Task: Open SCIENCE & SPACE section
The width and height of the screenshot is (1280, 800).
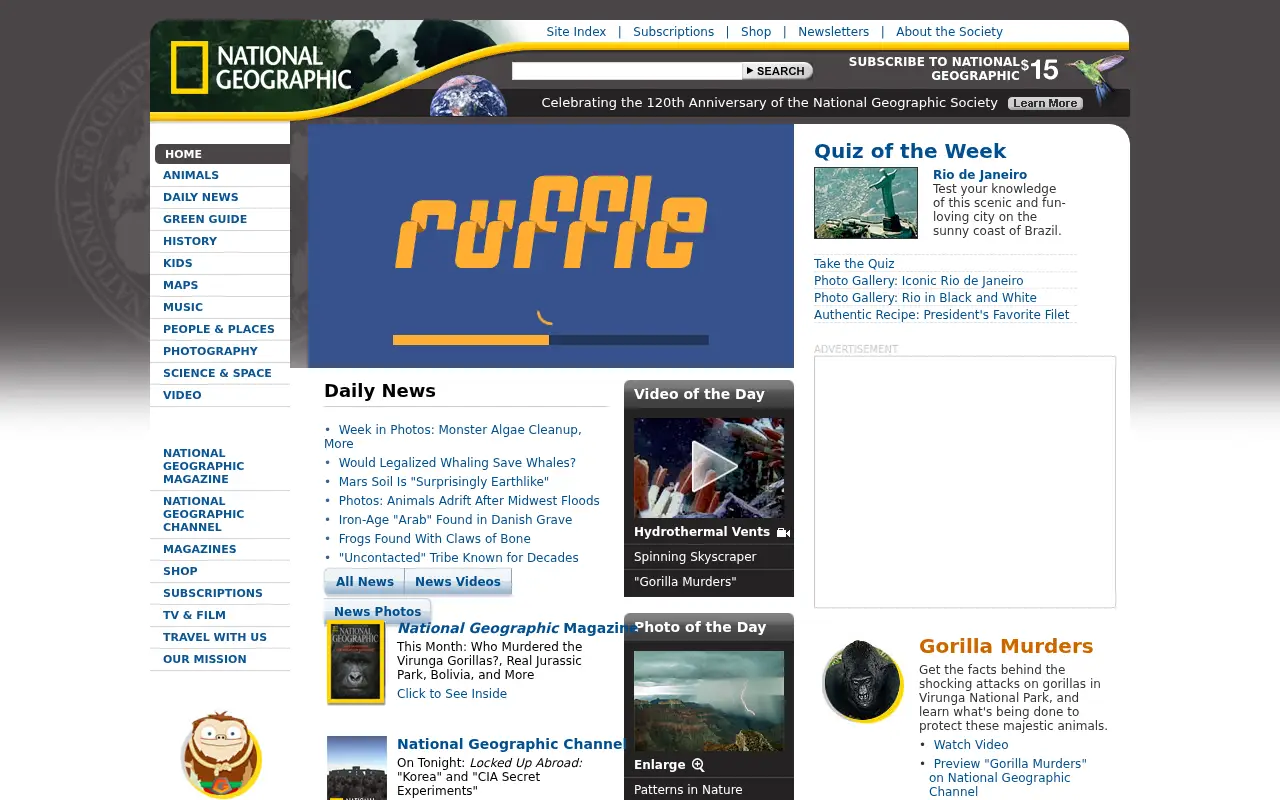Action: [217, 373]
